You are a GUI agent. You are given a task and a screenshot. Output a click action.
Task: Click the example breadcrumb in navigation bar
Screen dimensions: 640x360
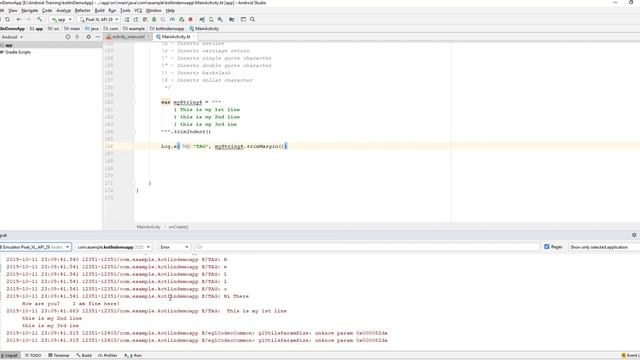point(134,29)
